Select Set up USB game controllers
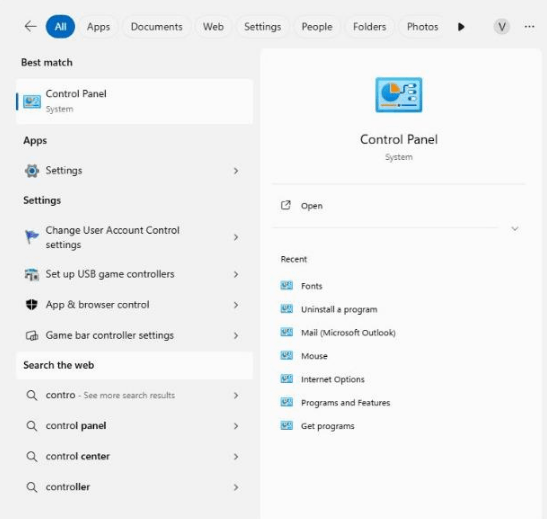This screenshot has height=519, width=547. [134, 274]
